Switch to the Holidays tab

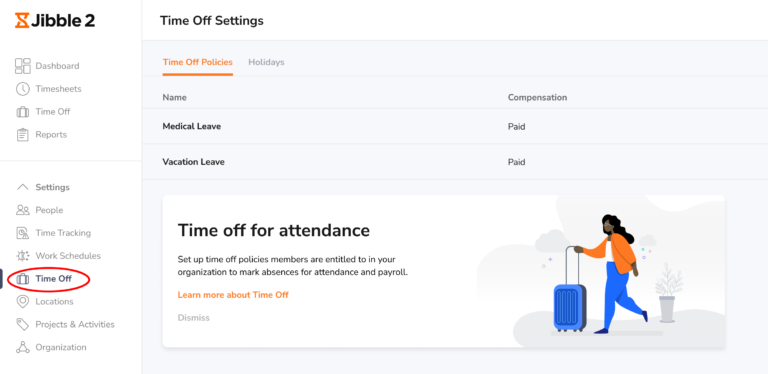point(266,62)
